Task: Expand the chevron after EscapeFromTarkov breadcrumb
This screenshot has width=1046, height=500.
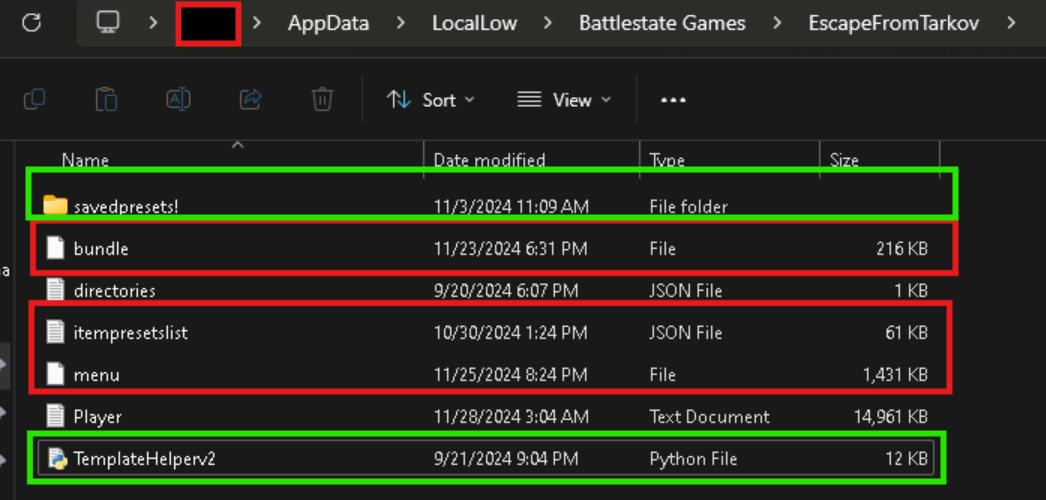Action: [x=1012, y=23]
